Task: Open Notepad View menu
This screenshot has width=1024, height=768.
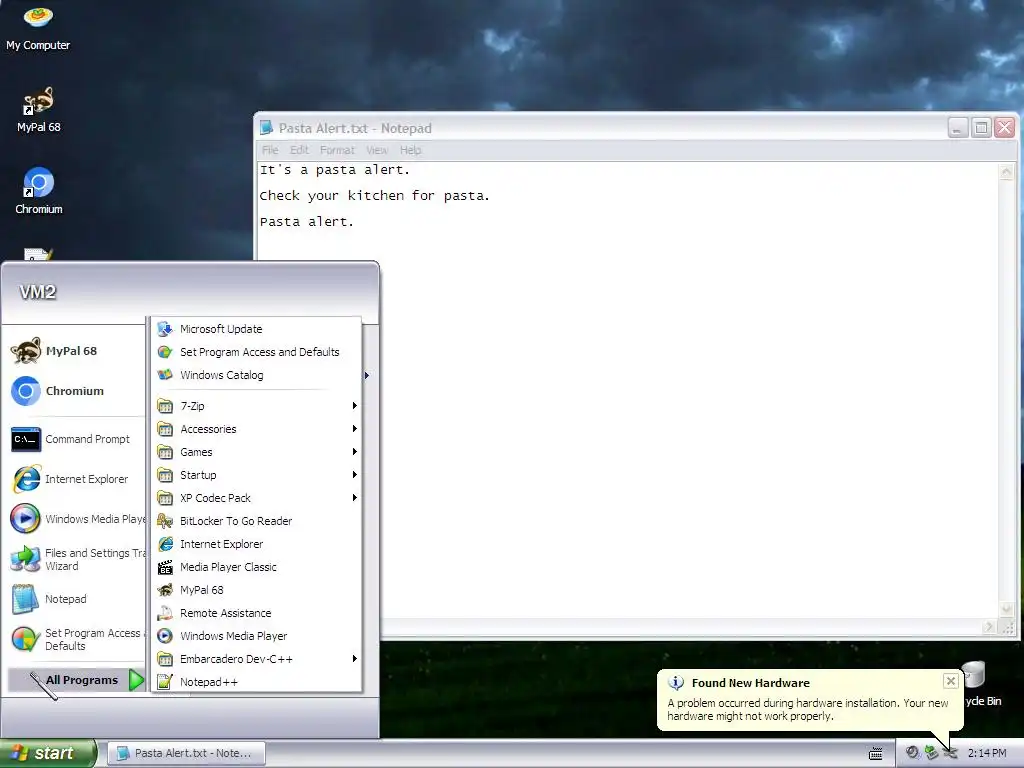Action: coord(377,150)
